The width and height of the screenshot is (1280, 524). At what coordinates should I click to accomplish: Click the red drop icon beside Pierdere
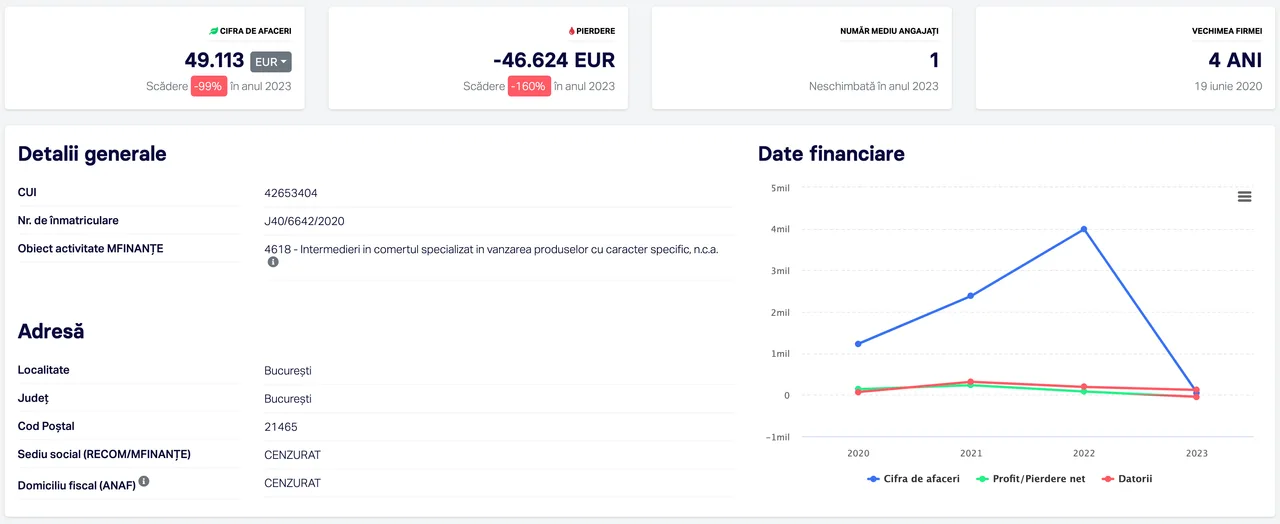coord(571,31)
